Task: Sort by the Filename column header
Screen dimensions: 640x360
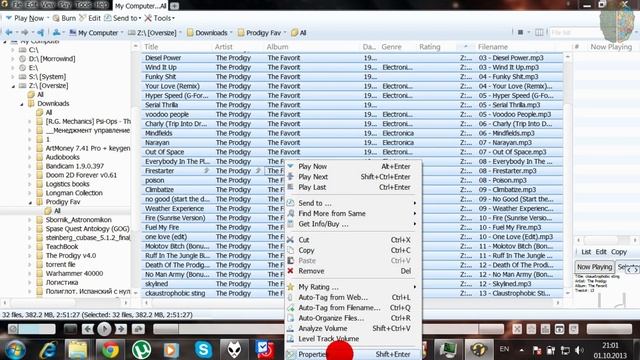Action: (x=493, y=47)
